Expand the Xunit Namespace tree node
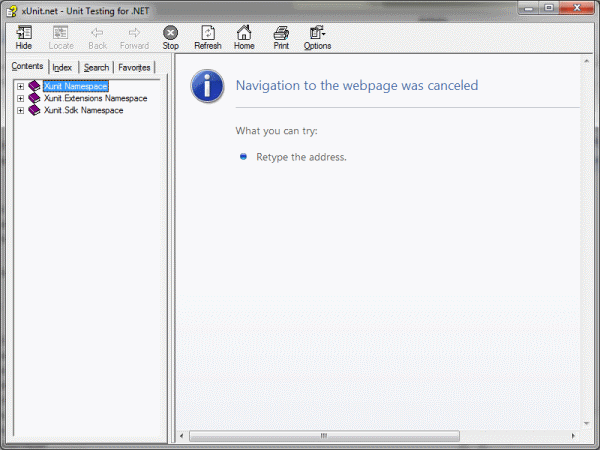Screen dimensions: 600x450 (20, 86)
